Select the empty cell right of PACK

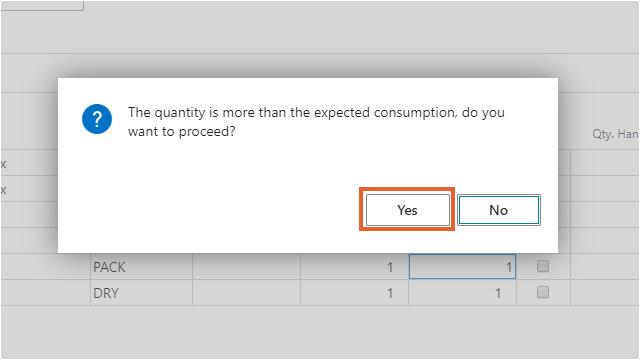coord(247,267)
